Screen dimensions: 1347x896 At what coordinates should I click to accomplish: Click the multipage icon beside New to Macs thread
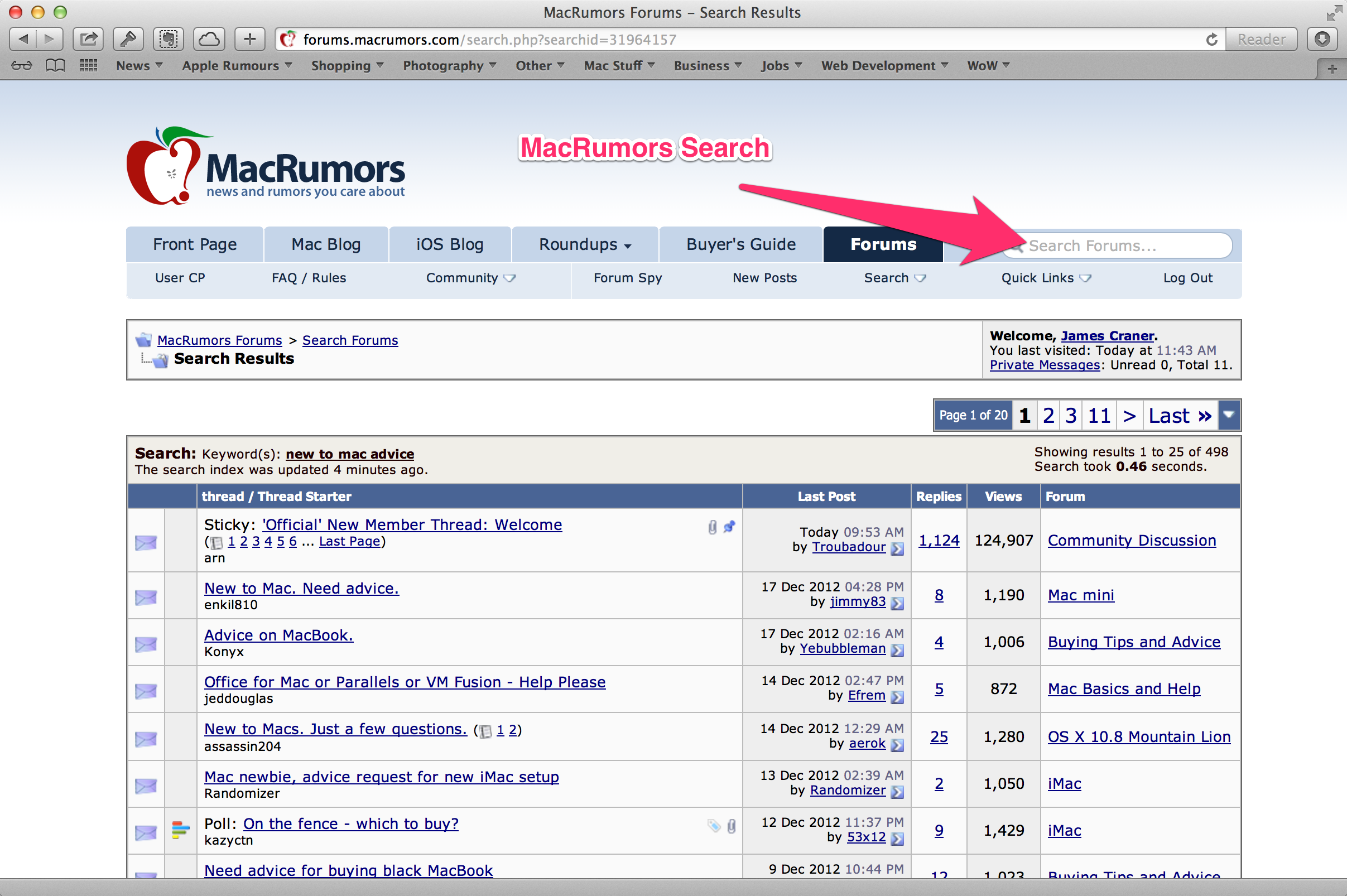485,731
